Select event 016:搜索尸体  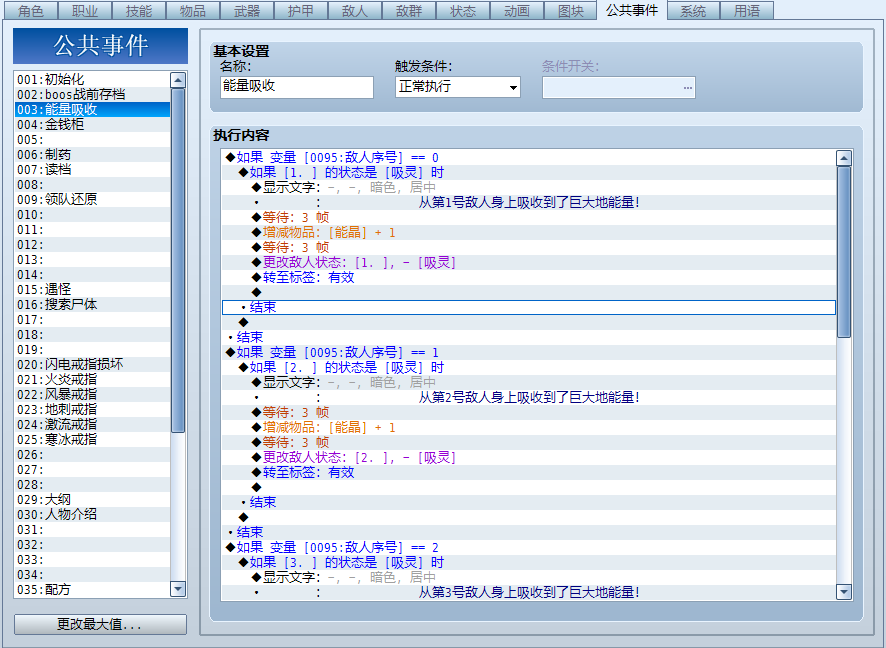(93, 305)
